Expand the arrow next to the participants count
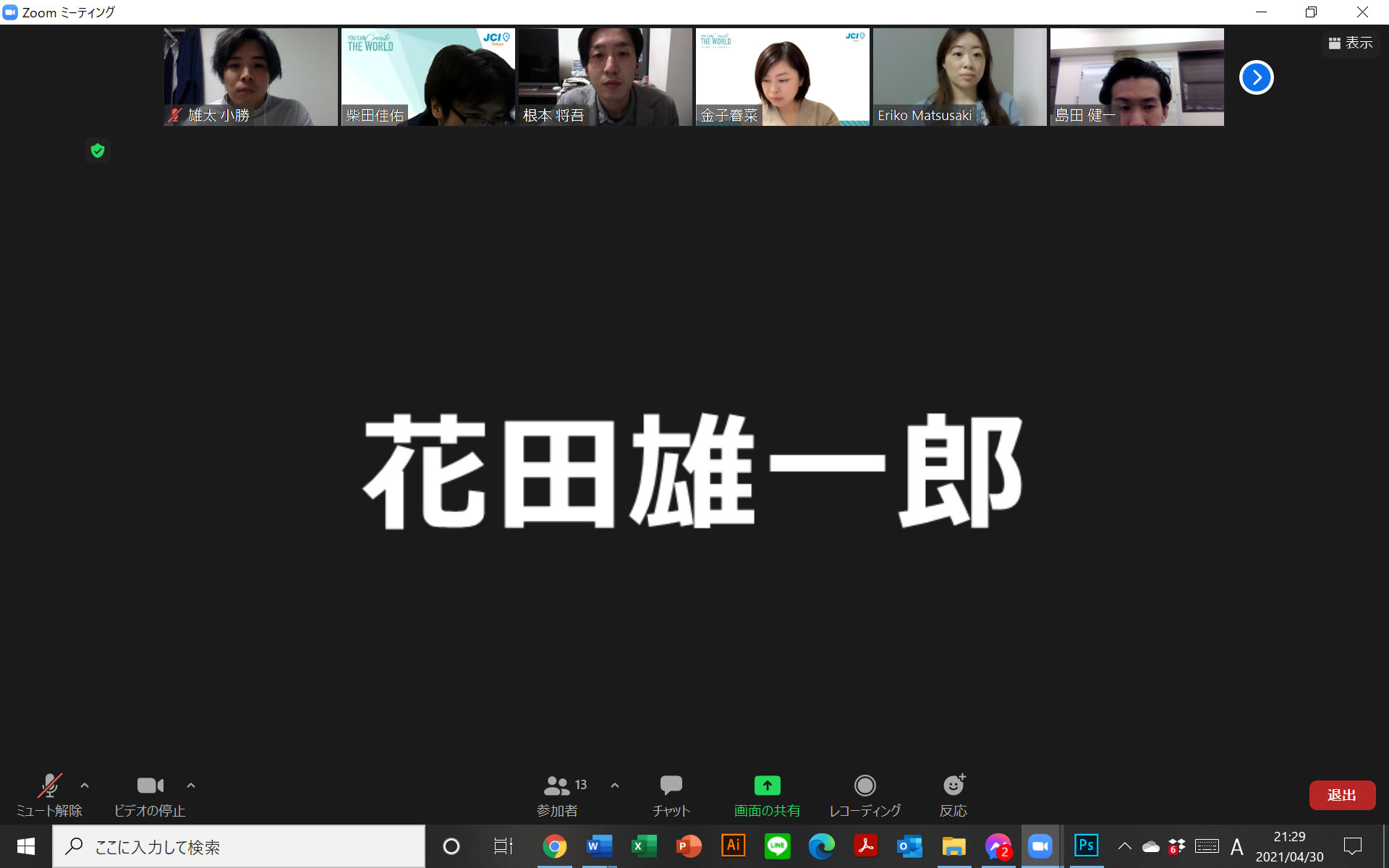The height and width of the screenshot is (868, 1389). tap(615, 785)
